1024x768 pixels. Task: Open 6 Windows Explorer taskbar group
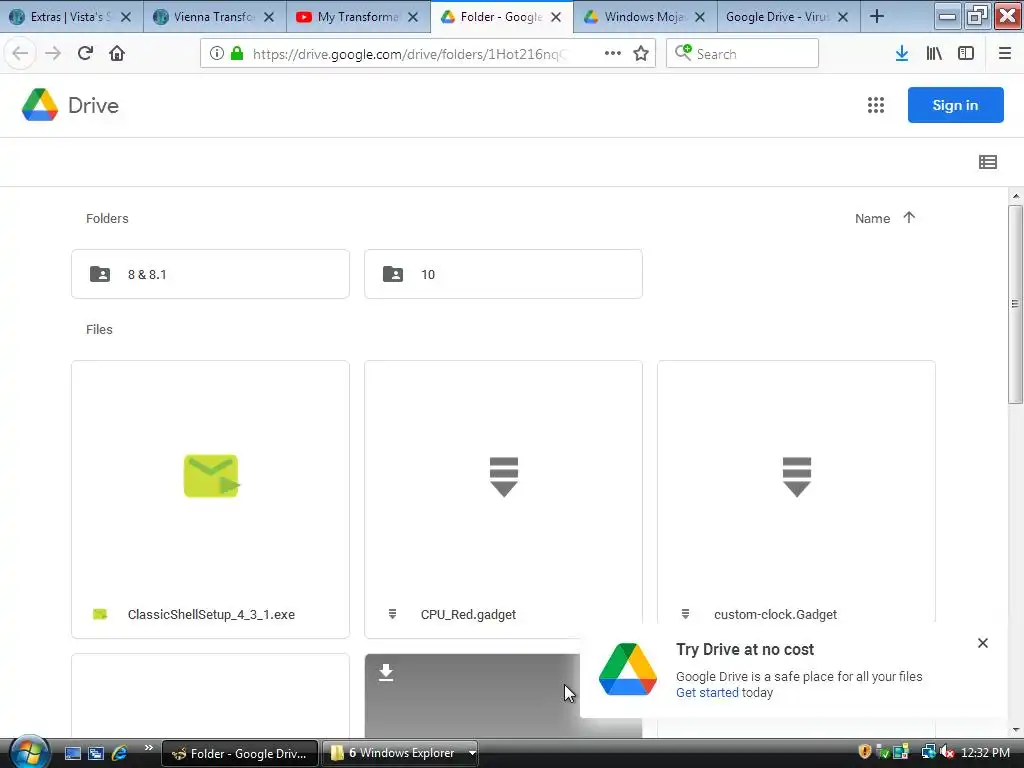(400, 753)
